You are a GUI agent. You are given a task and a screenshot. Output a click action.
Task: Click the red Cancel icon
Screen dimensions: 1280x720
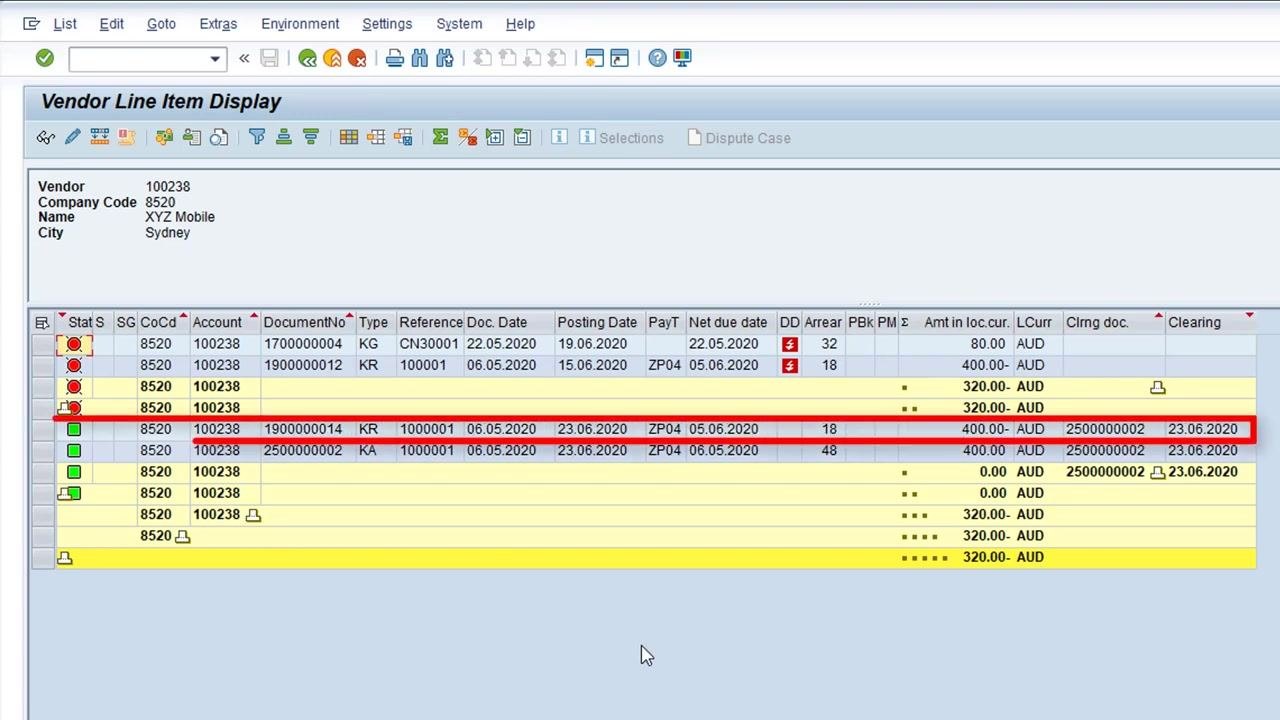pyautogui.click(x=357, y=59)
